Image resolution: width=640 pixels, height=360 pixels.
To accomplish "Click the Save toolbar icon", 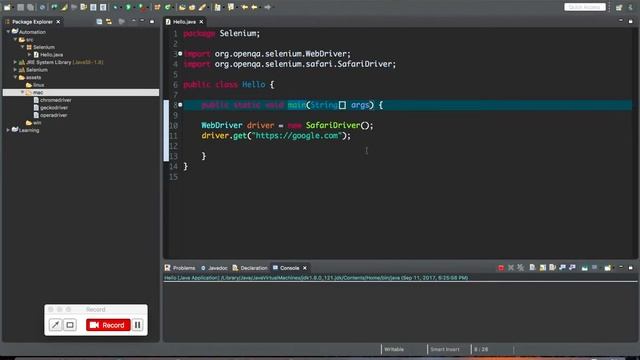I will [x=20, y=7].
